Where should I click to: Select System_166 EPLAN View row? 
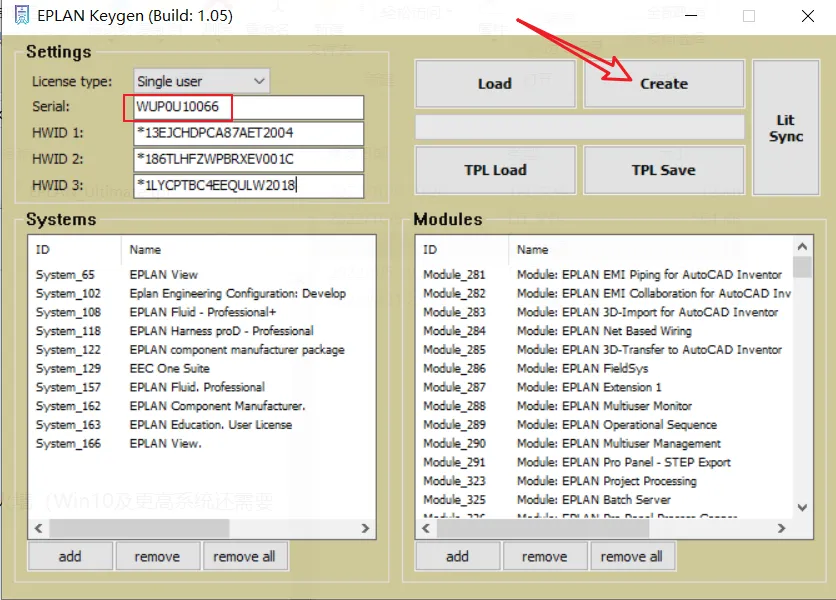[202, 443]
